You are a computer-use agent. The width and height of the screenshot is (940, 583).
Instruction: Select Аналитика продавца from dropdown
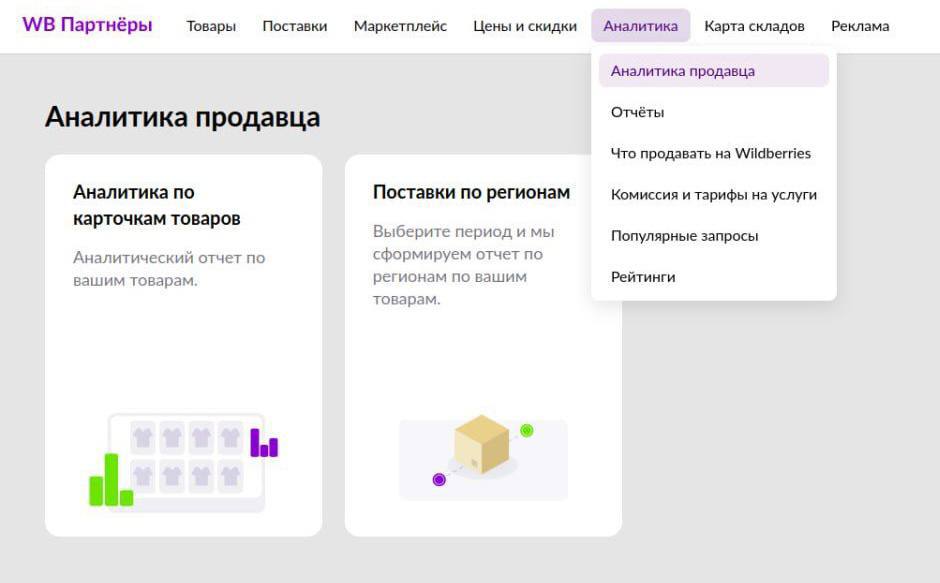[x=682, y=71]
